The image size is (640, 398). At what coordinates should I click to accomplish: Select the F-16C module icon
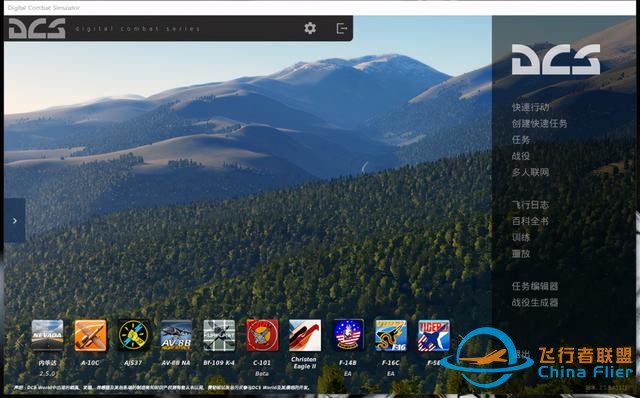[391, 335]
